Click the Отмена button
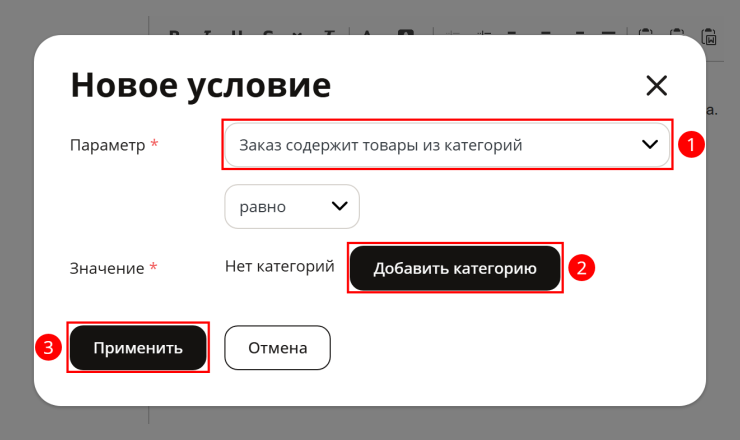 click(x=278, y=347)
